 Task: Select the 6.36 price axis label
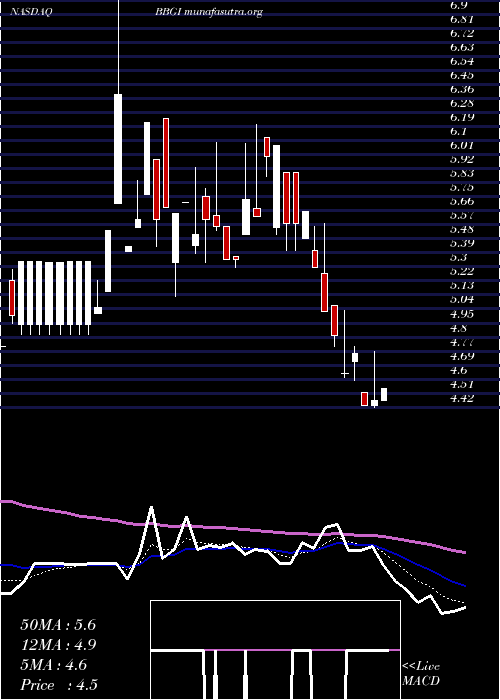(x=462, y=89)
